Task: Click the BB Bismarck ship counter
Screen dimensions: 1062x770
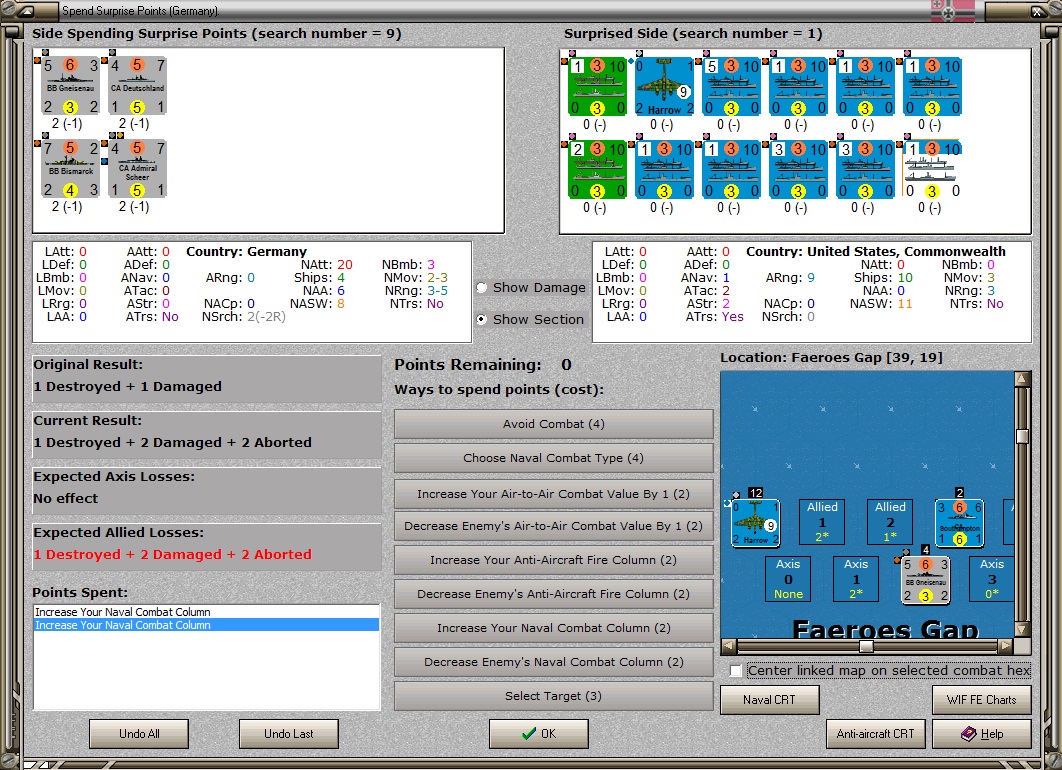Action: click(x=70, y=169)
